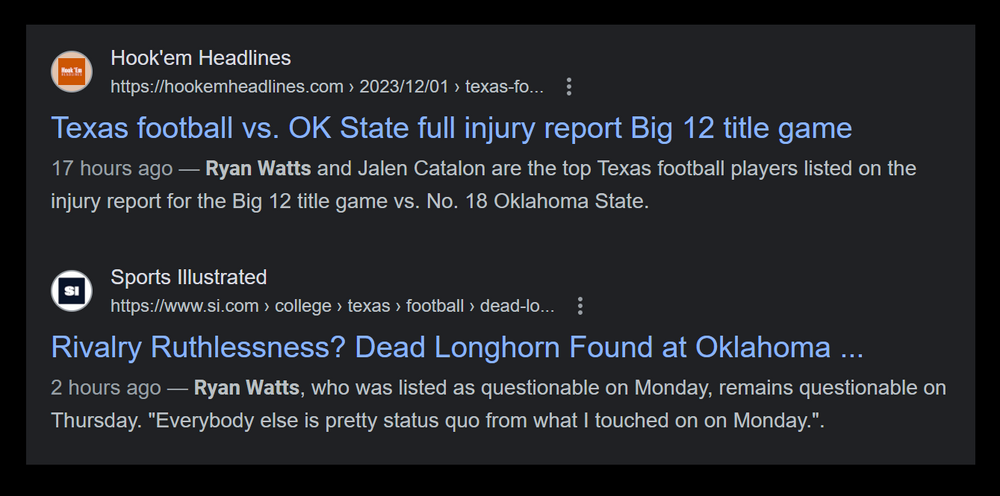
Task: Click the Hook'em Headlines orange favicon
Action: coord(71,71)
